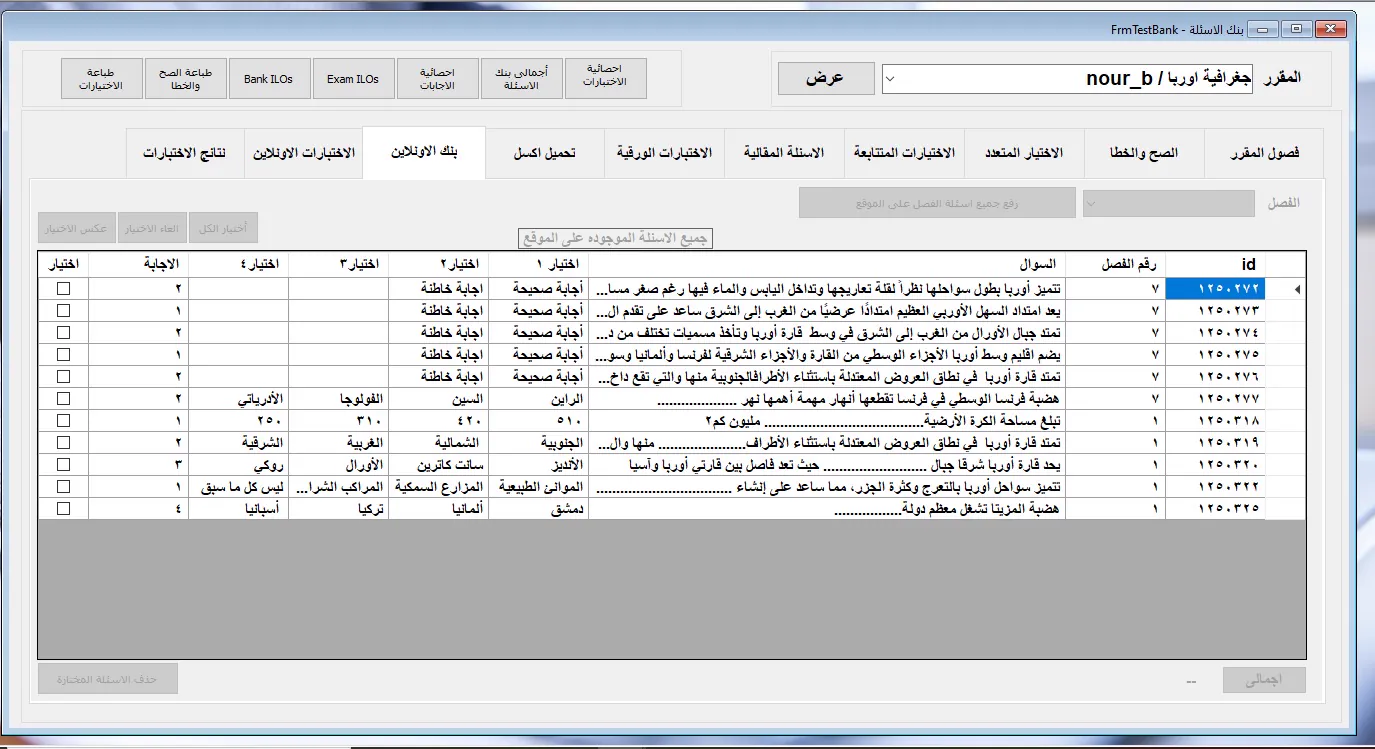The image size is (1375, 749).
Task: Enable the checkbox in row ١٢٥٠٢٧٥
Action: (x=64, y=354)
